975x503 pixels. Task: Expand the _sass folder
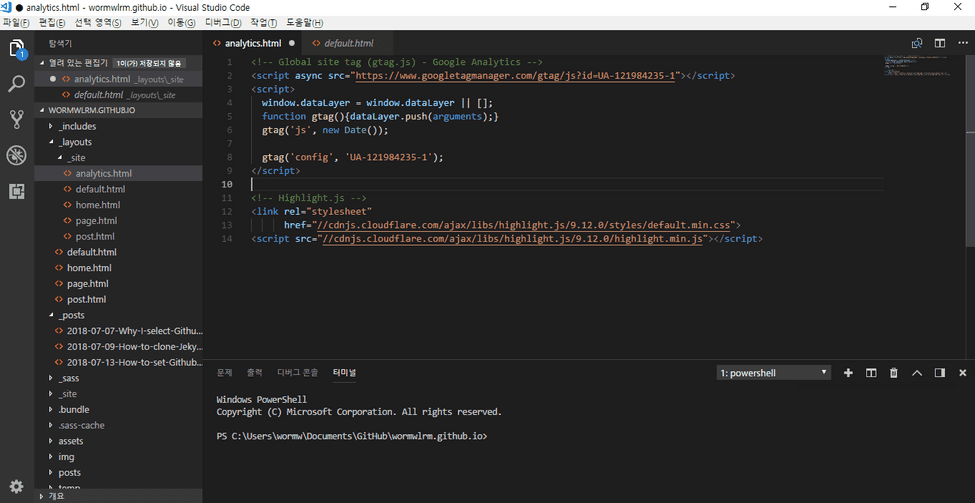click(68, 378)
